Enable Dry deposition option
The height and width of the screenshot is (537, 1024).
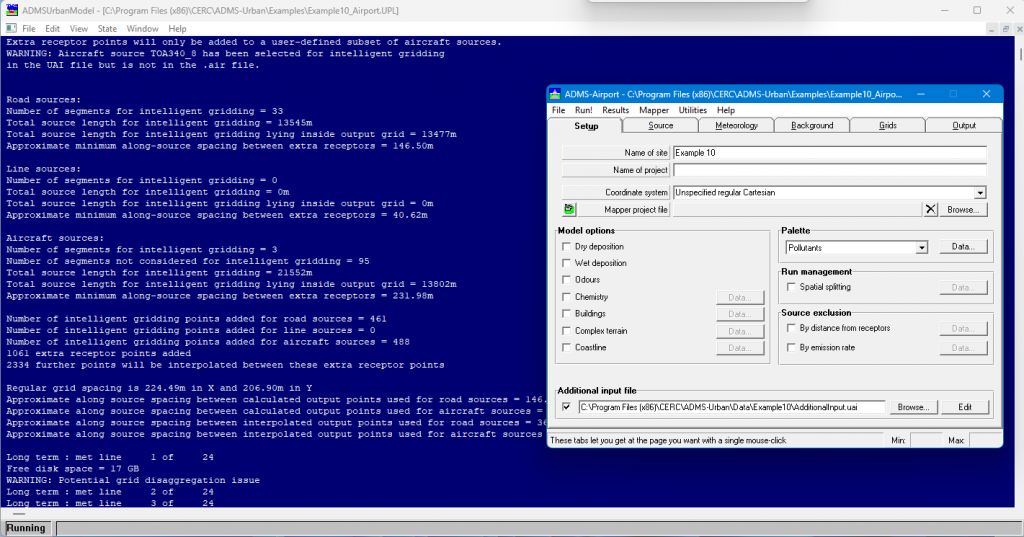click(x=566, y=247)
